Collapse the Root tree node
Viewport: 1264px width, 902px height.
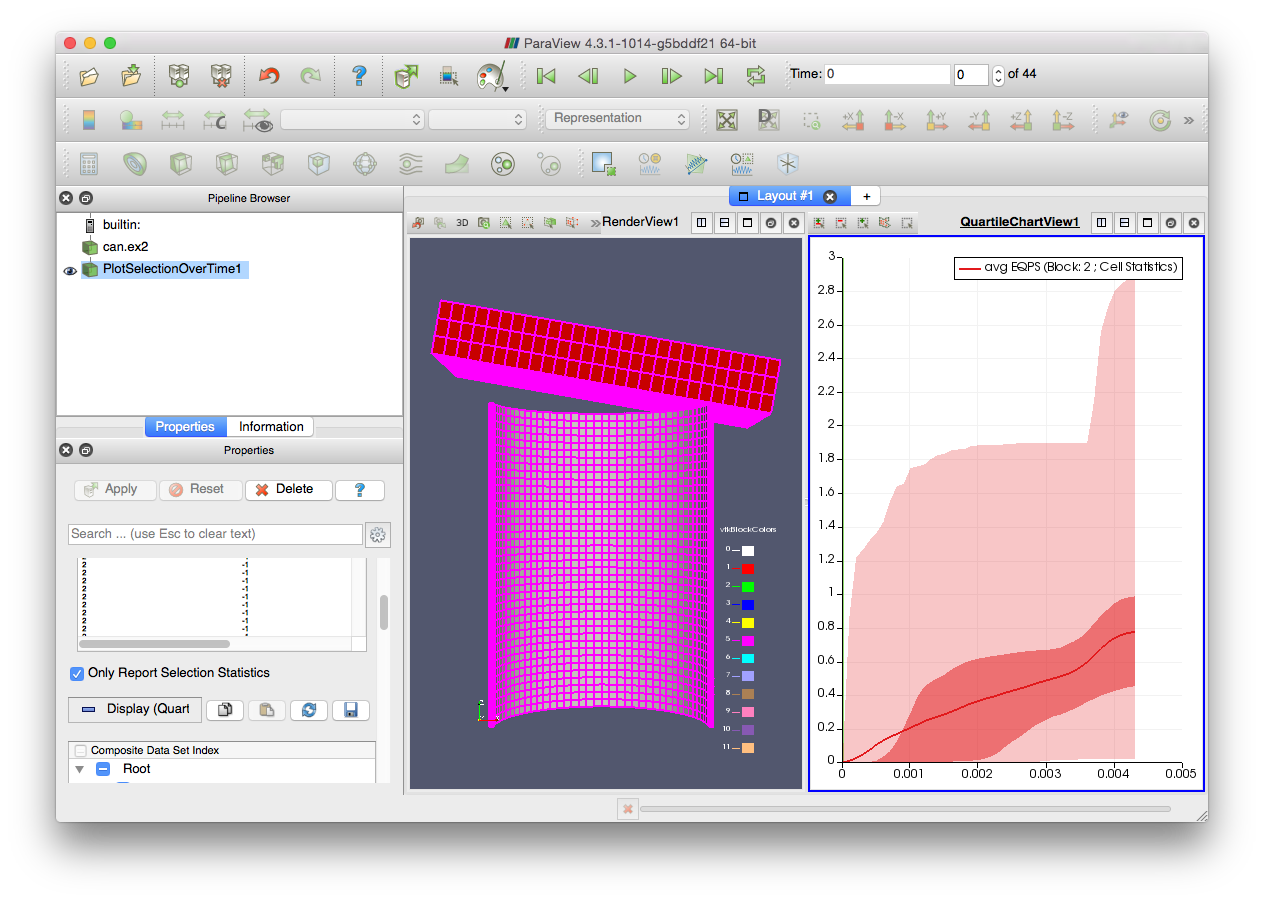click(x=80, y=769)
